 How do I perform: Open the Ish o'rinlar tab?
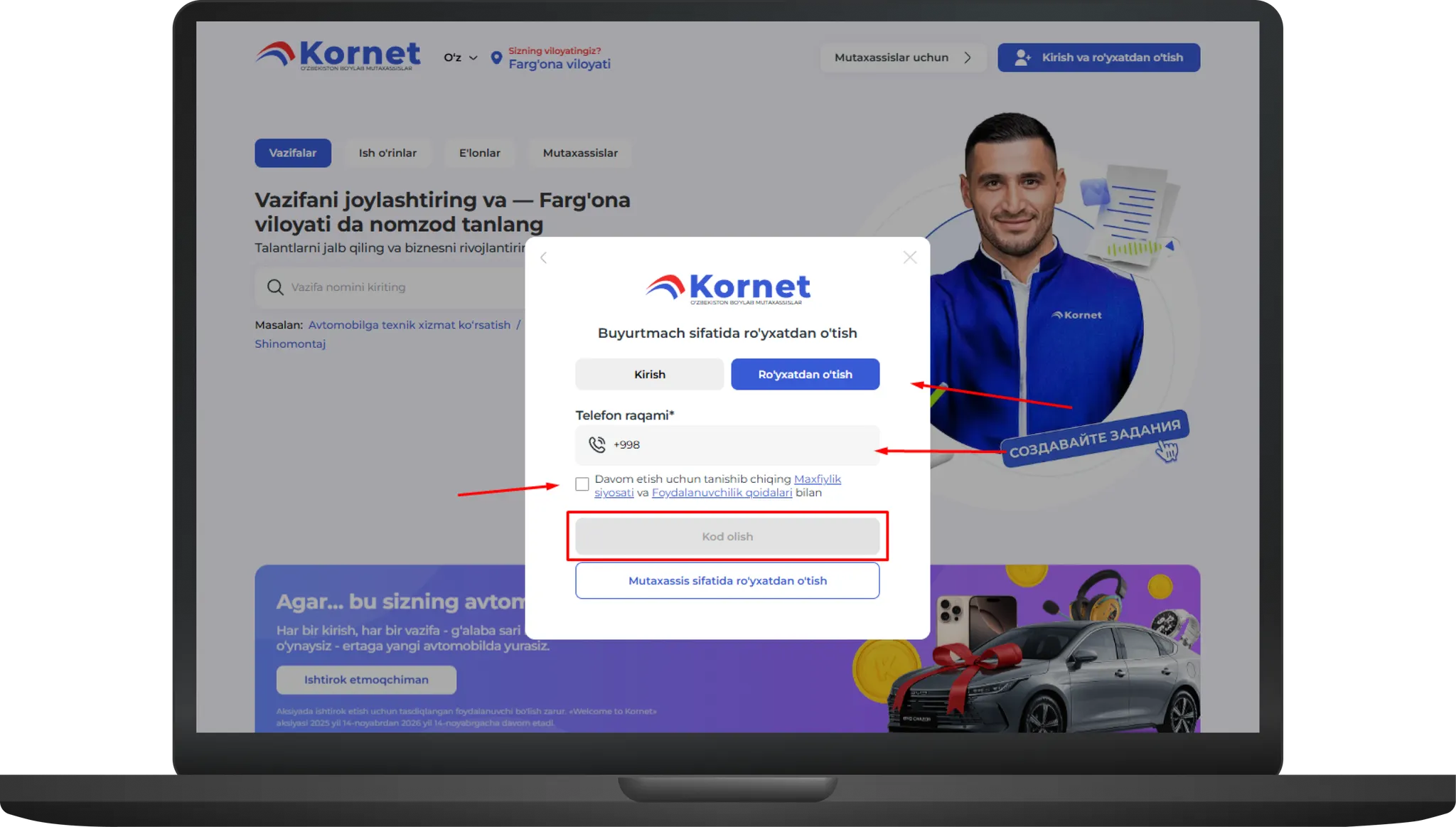click(x=387, y=153)
